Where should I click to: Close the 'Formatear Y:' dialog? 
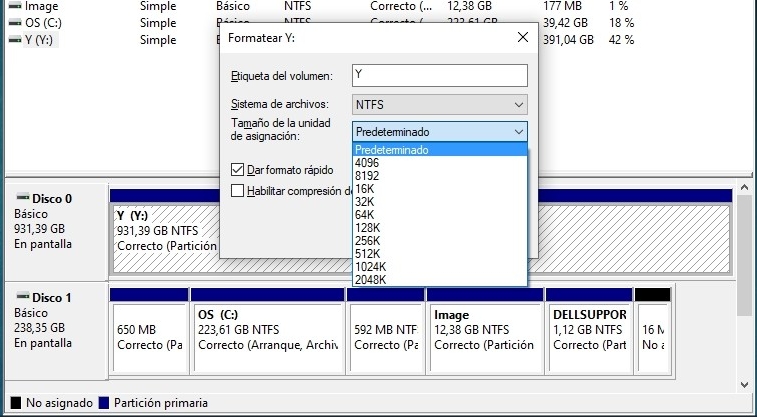tap(522, 38)
